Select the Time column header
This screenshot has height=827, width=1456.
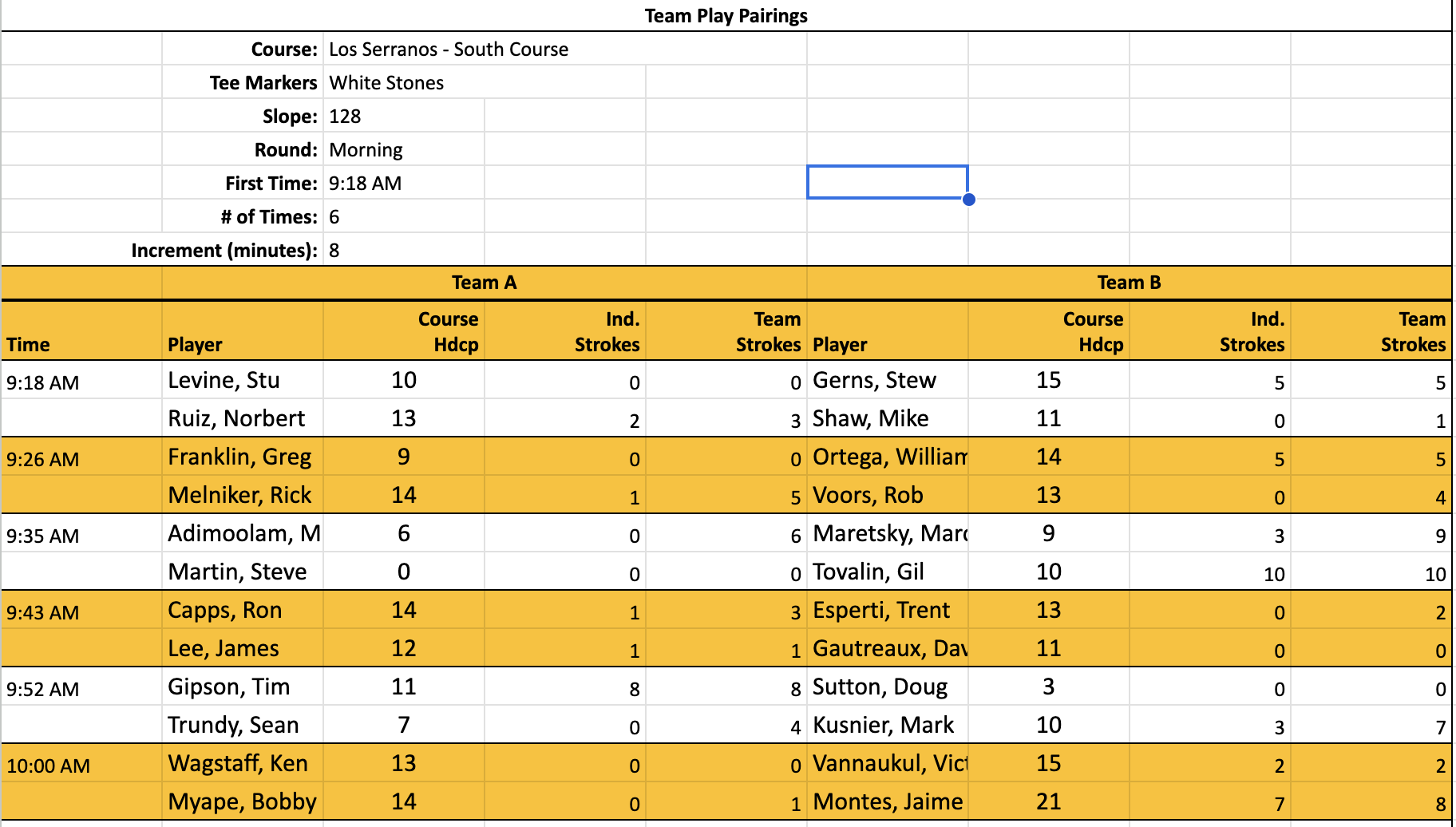tap(29, 345)
